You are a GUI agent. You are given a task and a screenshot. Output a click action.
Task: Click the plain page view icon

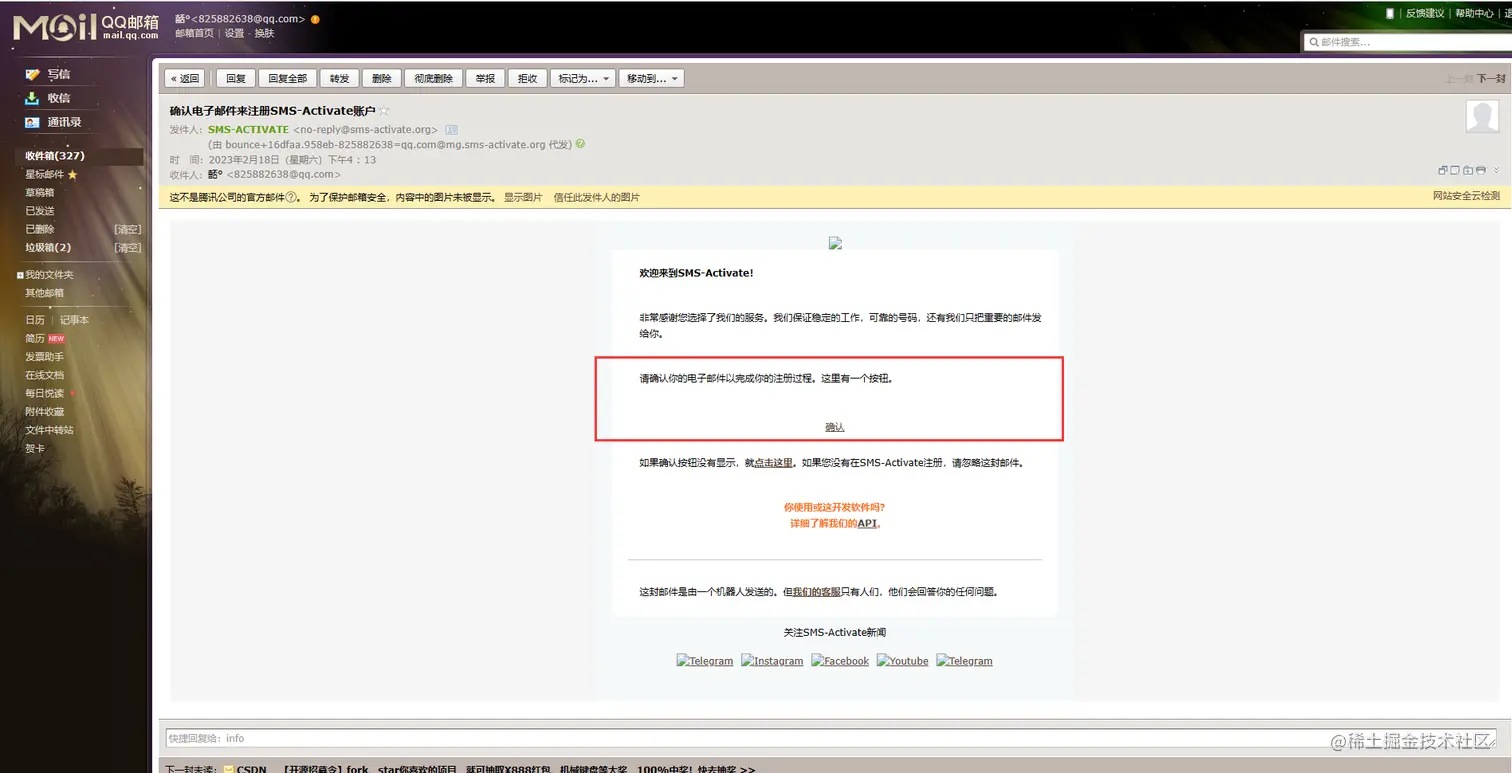(1456, 171)
